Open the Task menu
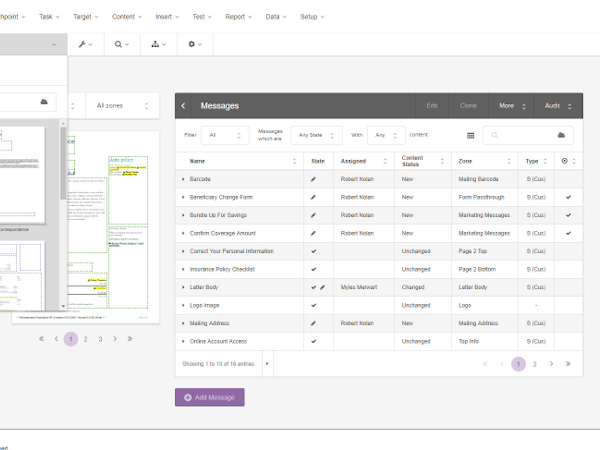The image size is (600, 450). click(49, 17)
